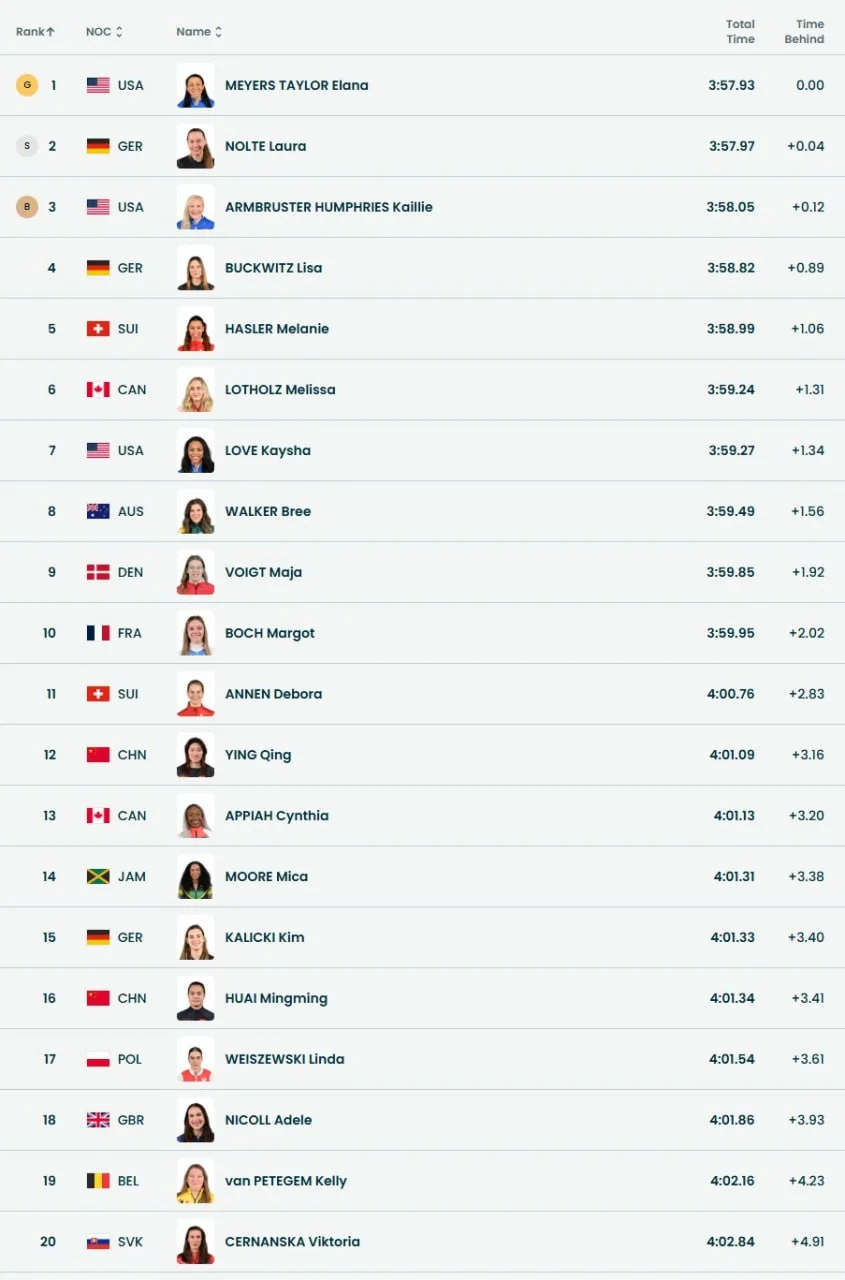Click the Belgium flag next to BEL
This screenshot has width=845, height=1280.
click(98, 1181)
